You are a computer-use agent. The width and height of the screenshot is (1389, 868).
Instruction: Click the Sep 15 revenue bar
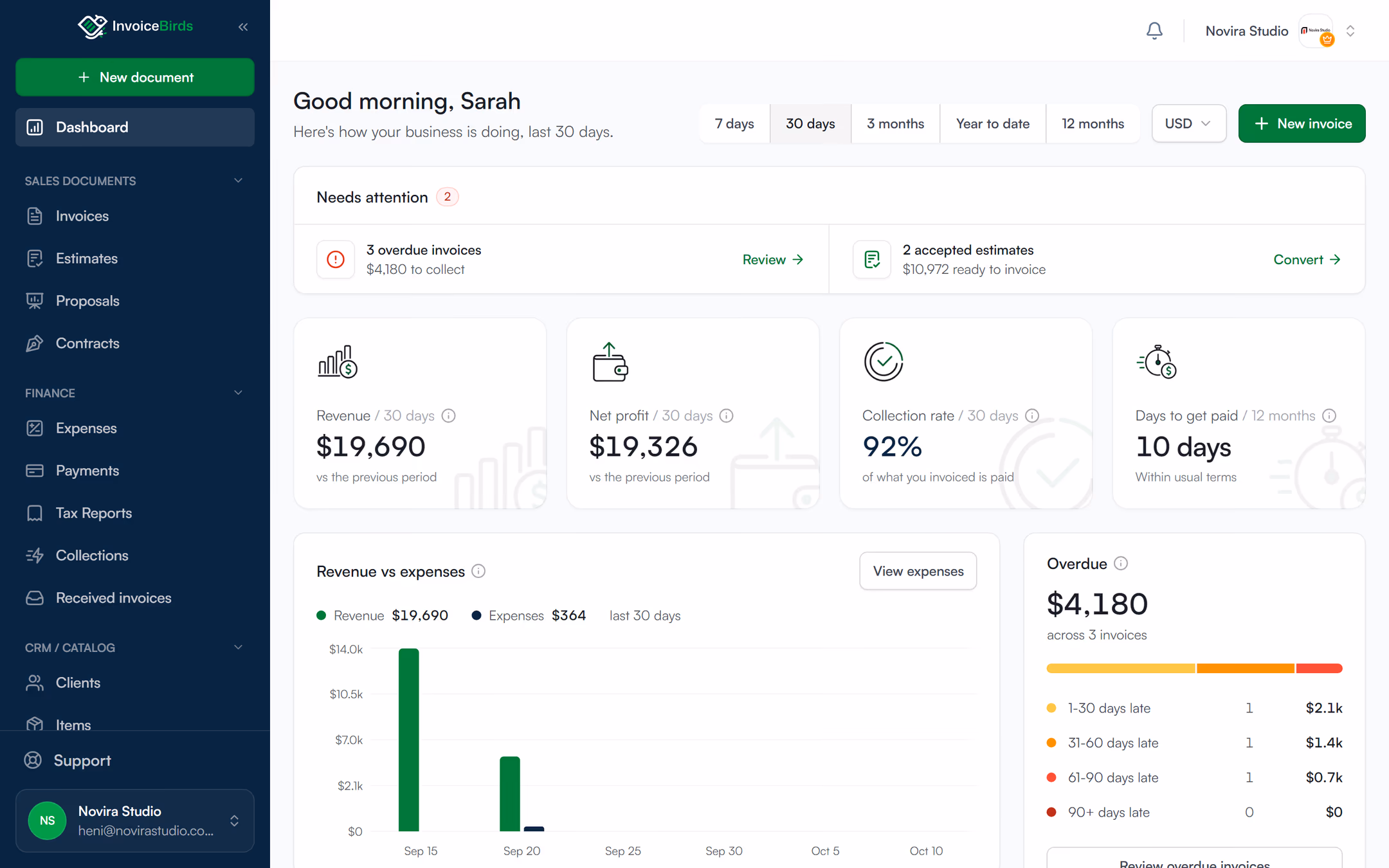(x=408, y=740)
